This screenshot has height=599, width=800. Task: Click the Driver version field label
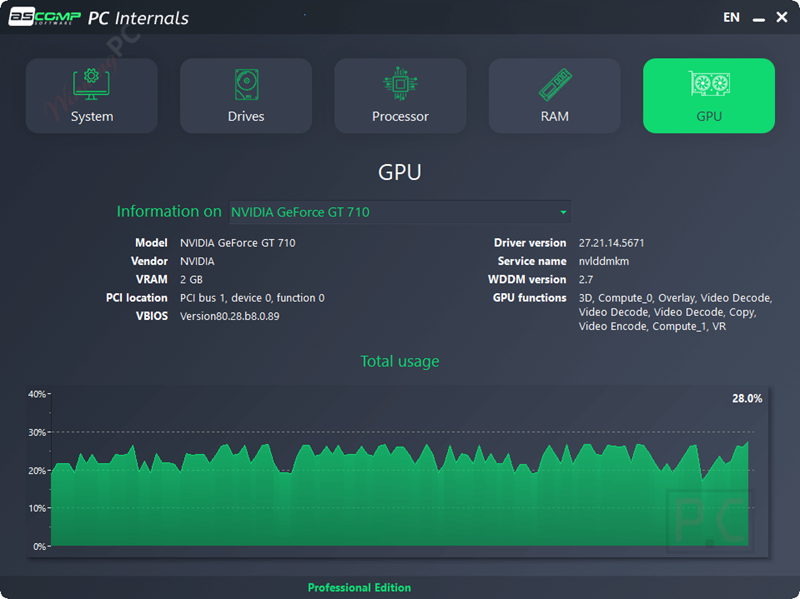pyautogui.click(x=530, y=243)
